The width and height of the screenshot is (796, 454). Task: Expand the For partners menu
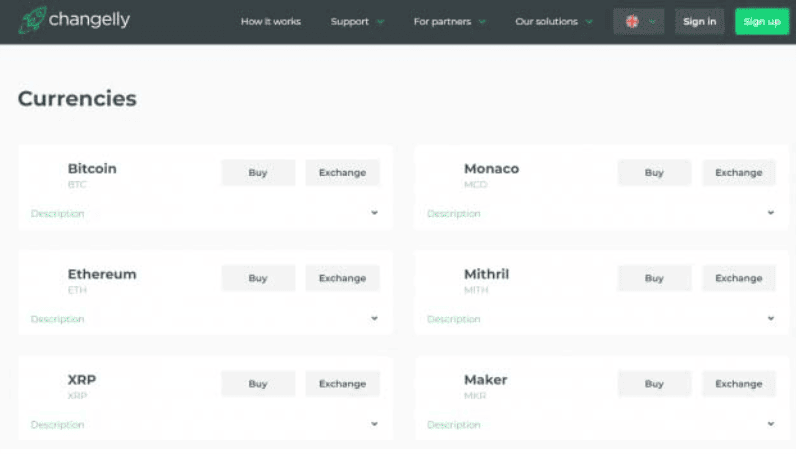[449, 22]
